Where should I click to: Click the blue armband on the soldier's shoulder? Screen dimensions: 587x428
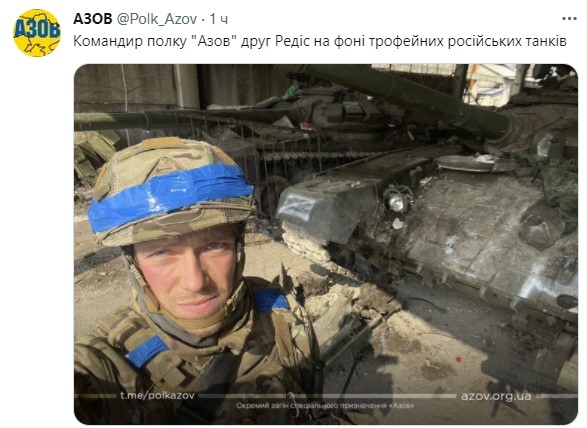271,301
